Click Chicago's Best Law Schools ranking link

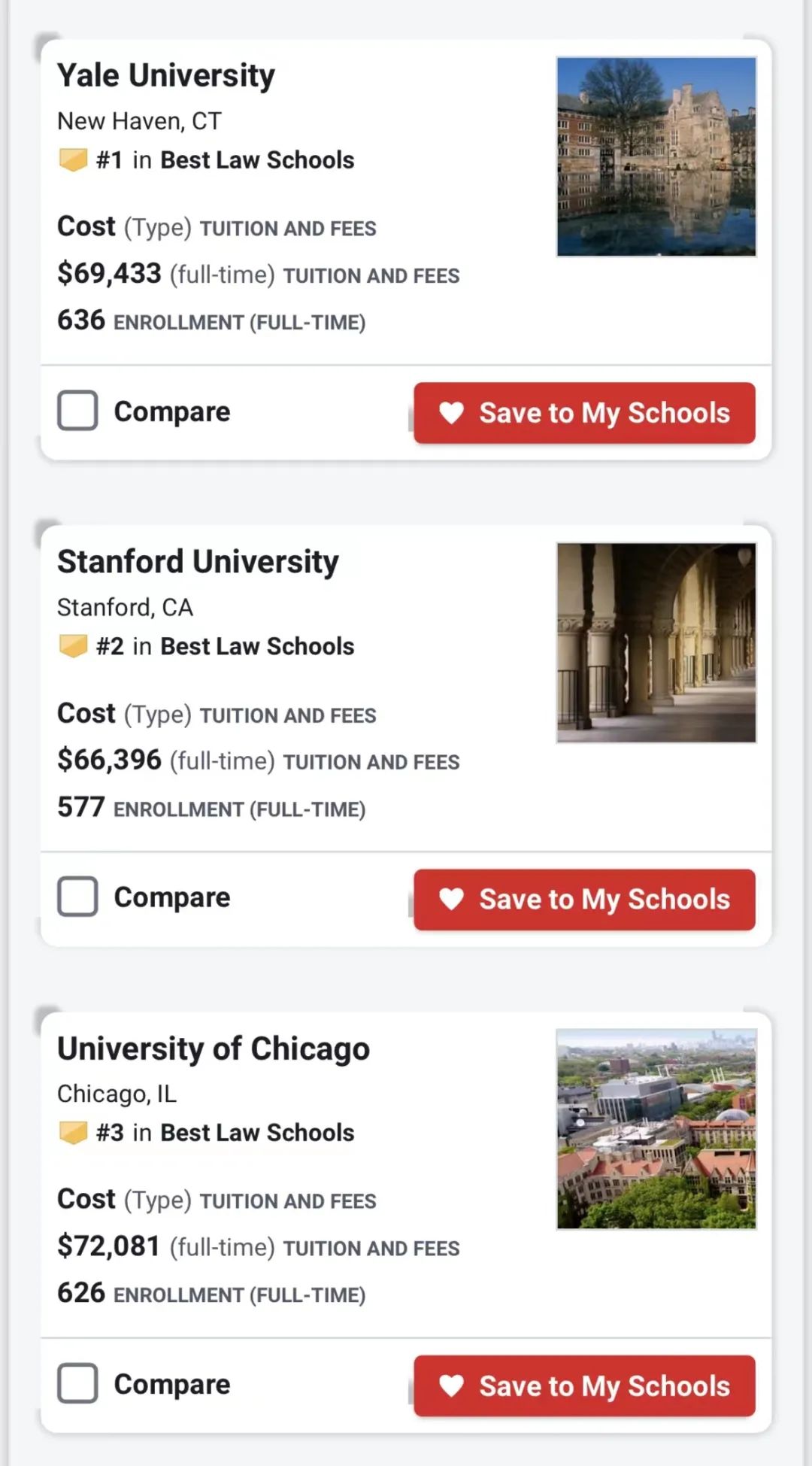pyautogui.click(x=257, y=1133)
